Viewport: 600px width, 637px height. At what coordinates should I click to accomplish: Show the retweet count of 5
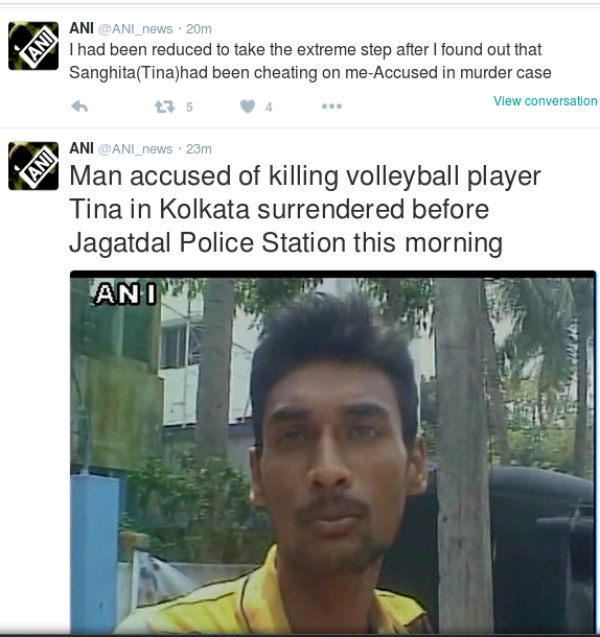189,107
